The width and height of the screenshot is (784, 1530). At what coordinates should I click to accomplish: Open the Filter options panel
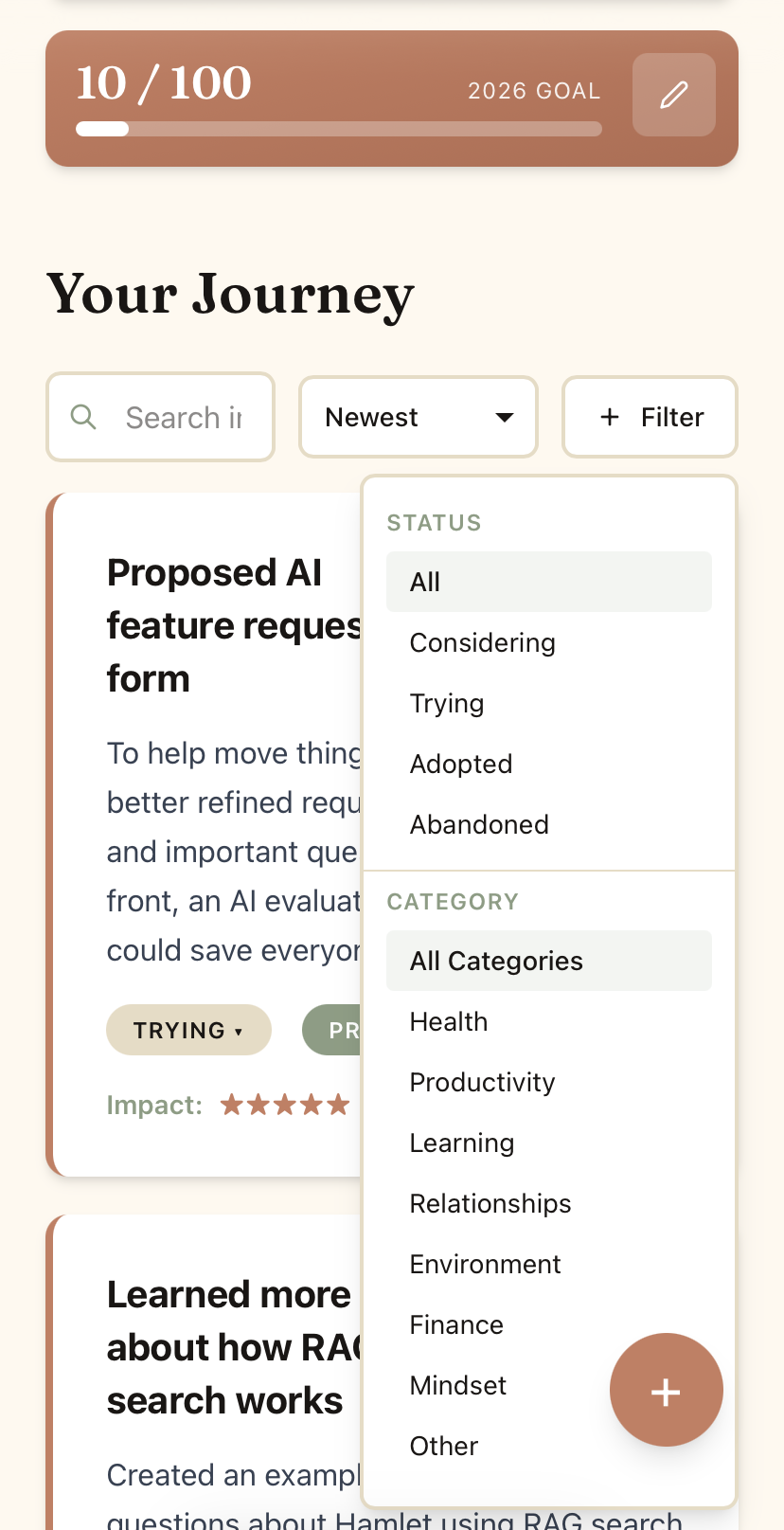pos(650,417)
